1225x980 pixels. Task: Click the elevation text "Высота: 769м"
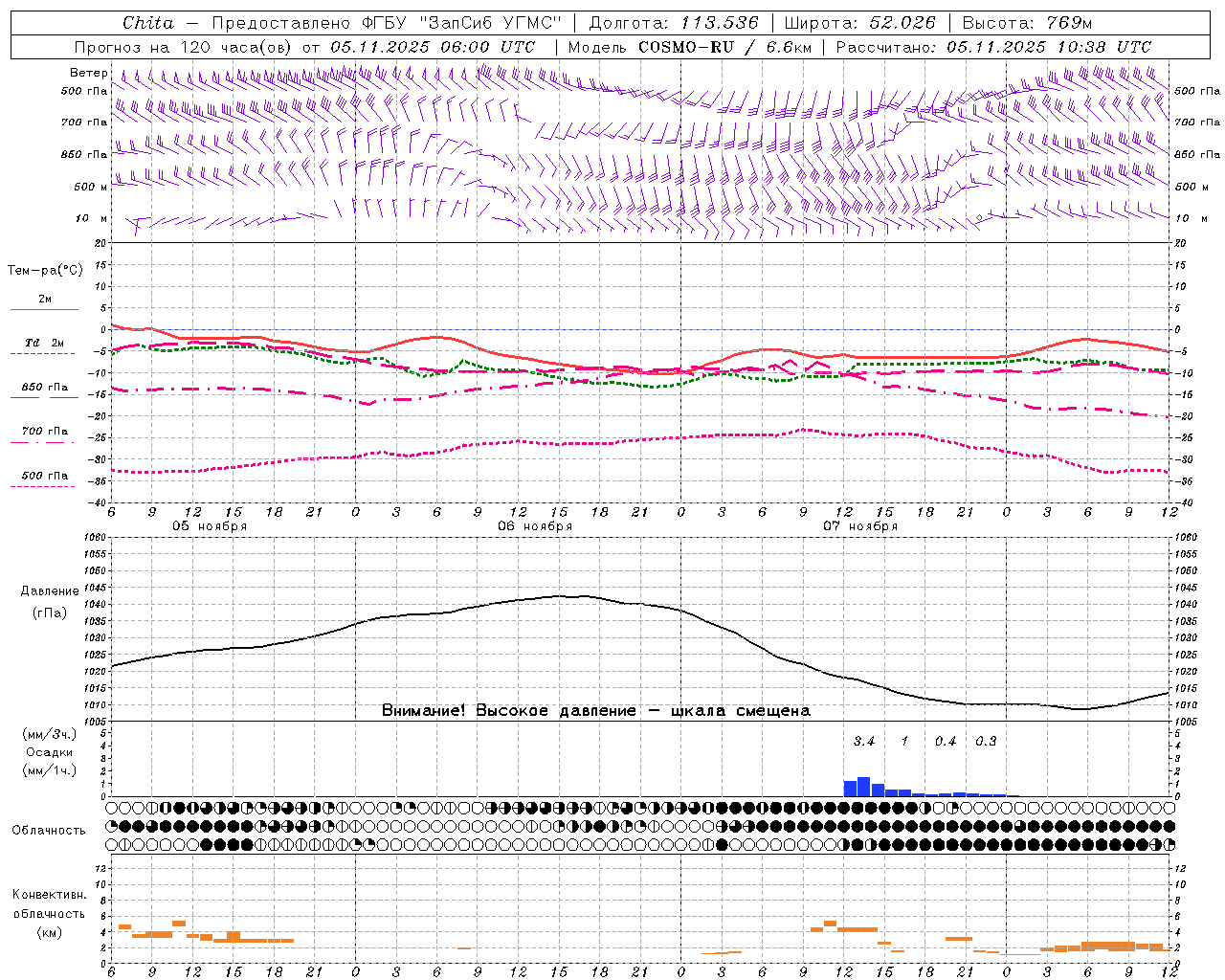(1027, 23)
